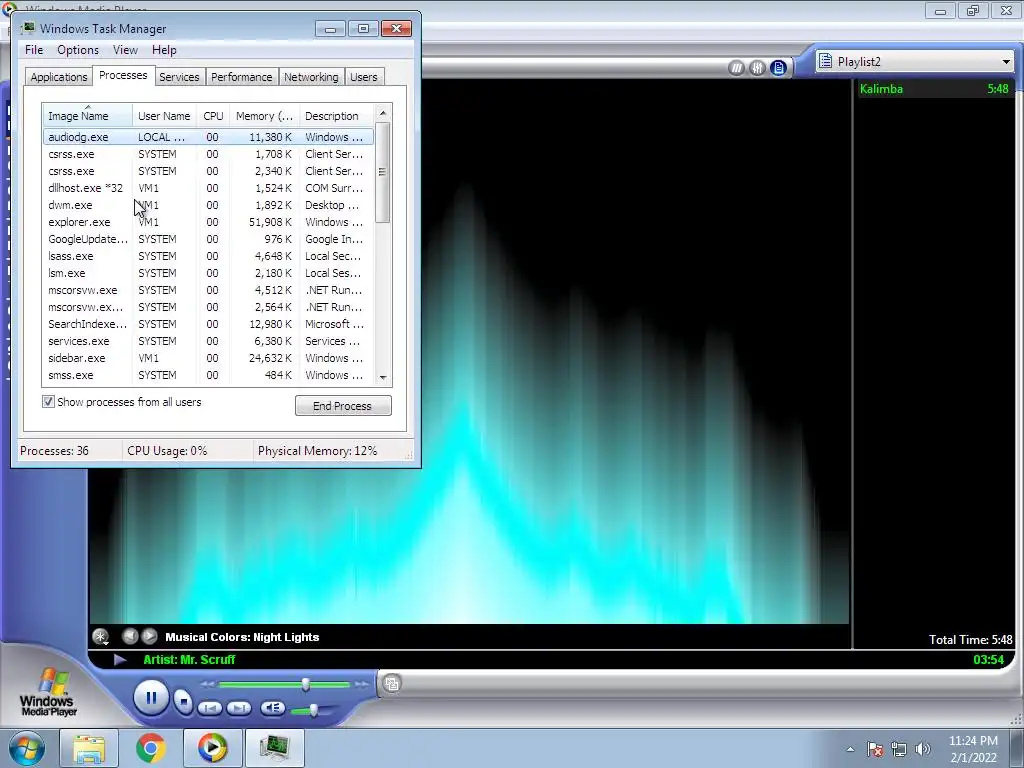
Task: Open Action Center flag icon
Action: click(875, 749)
